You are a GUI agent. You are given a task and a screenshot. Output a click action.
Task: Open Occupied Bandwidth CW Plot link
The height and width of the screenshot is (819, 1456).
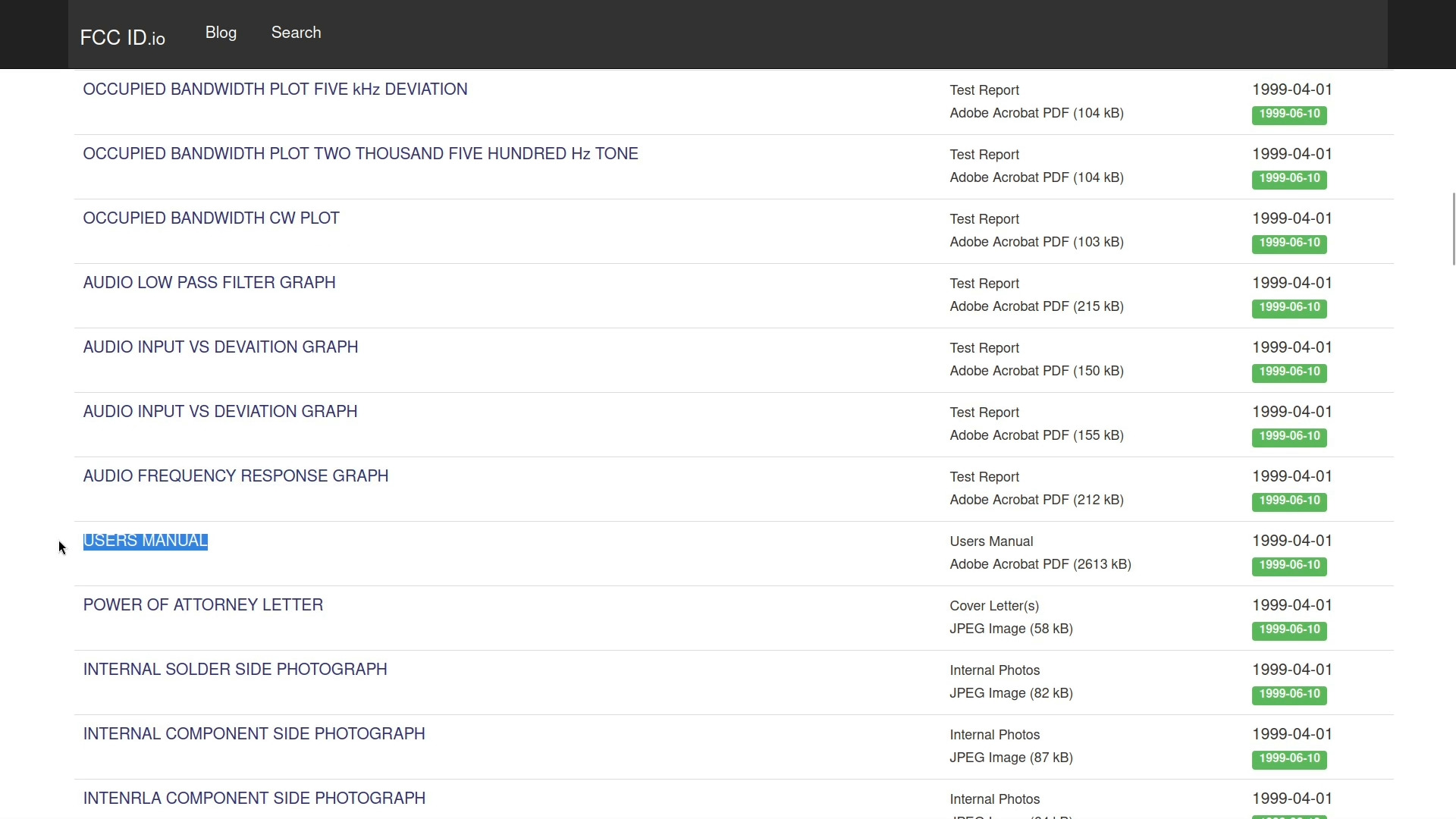pyautogui.click(x=211, y=218)
